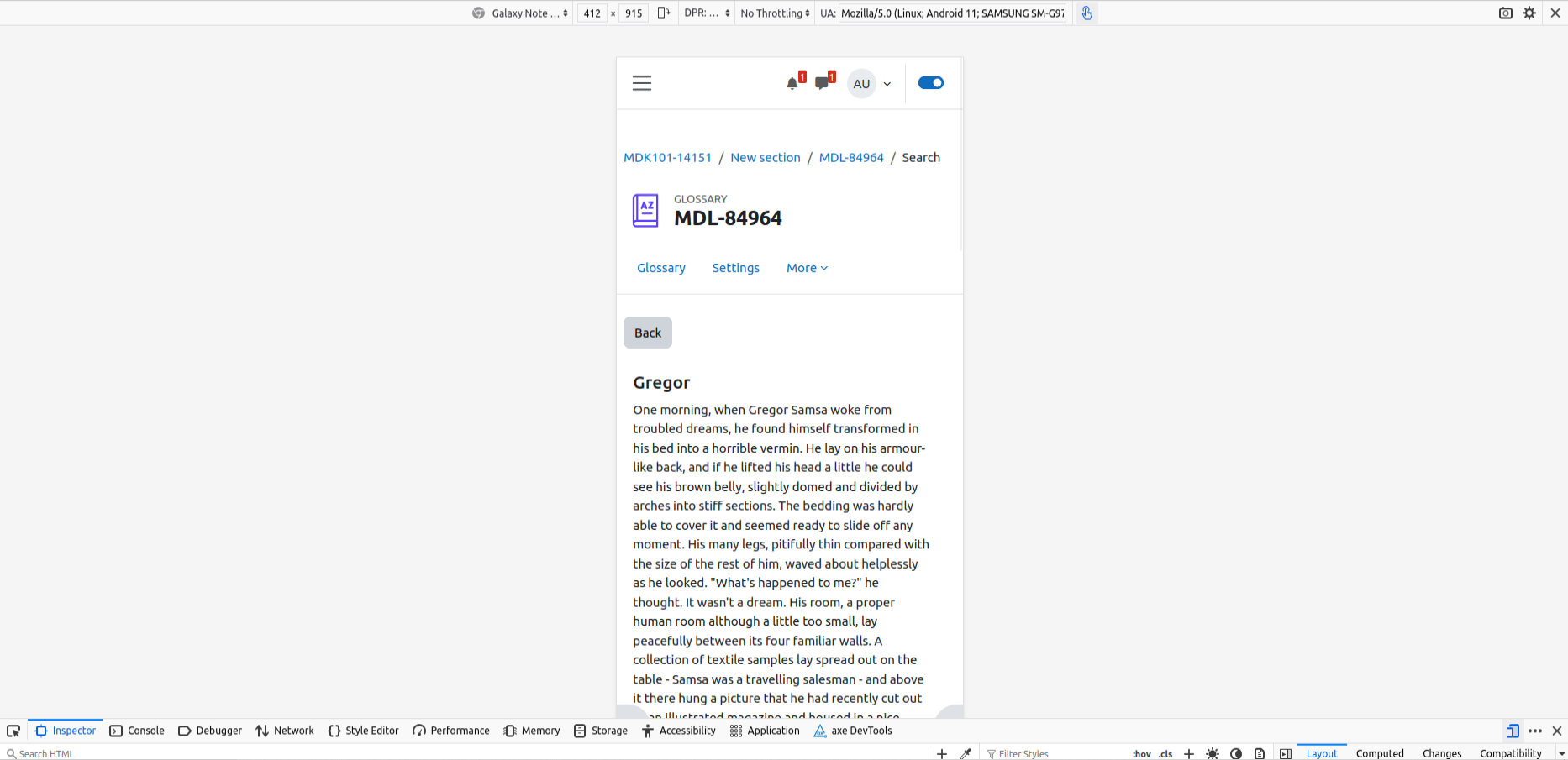1568x760 pixels.
Task: Edit viewport width field 412
Action: [x=592, y=13]
